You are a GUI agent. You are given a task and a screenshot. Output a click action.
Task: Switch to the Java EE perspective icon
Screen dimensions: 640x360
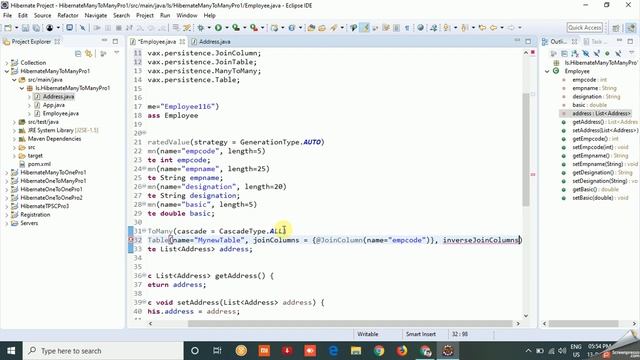(x=631, y=28)
